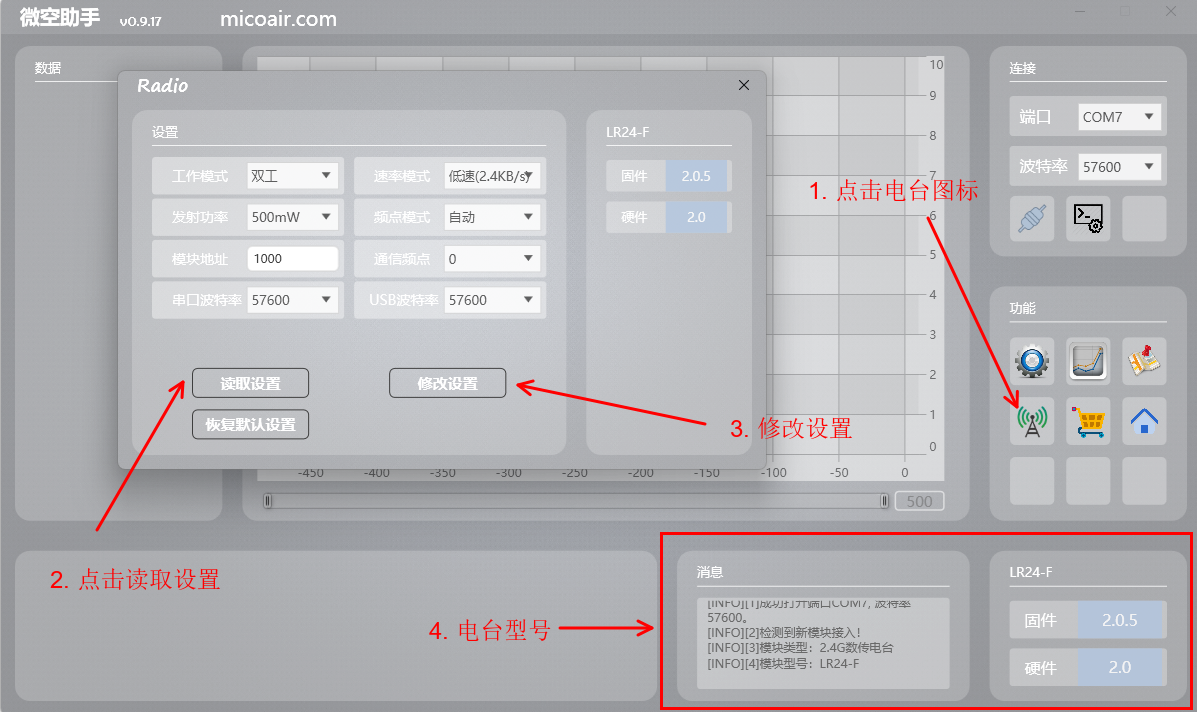Image resolution: width=1197 pixels, height=712 pixels.
Task: Click the 读取设置 button
Action: [x=250, y=383]
